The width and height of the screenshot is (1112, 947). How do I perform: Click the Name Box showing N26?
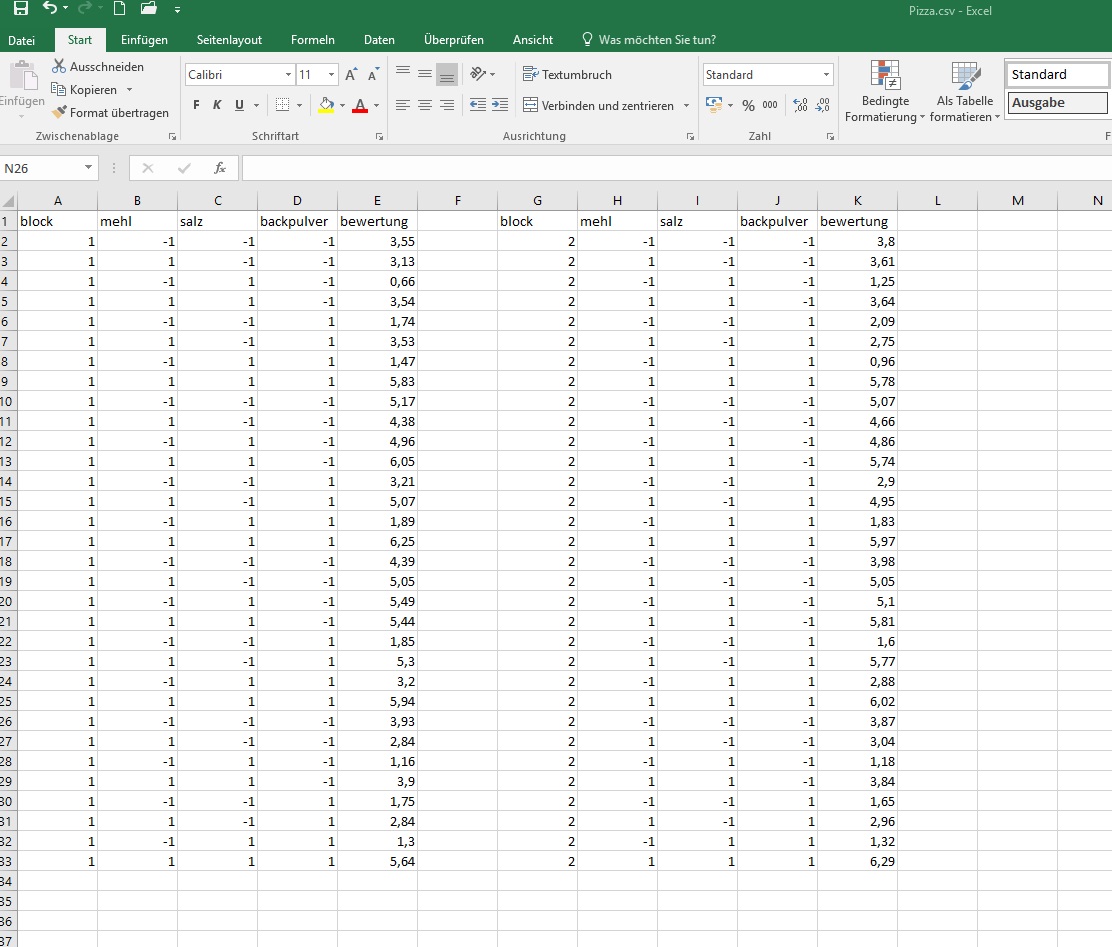pyautogui.click(x=42, y=168)
